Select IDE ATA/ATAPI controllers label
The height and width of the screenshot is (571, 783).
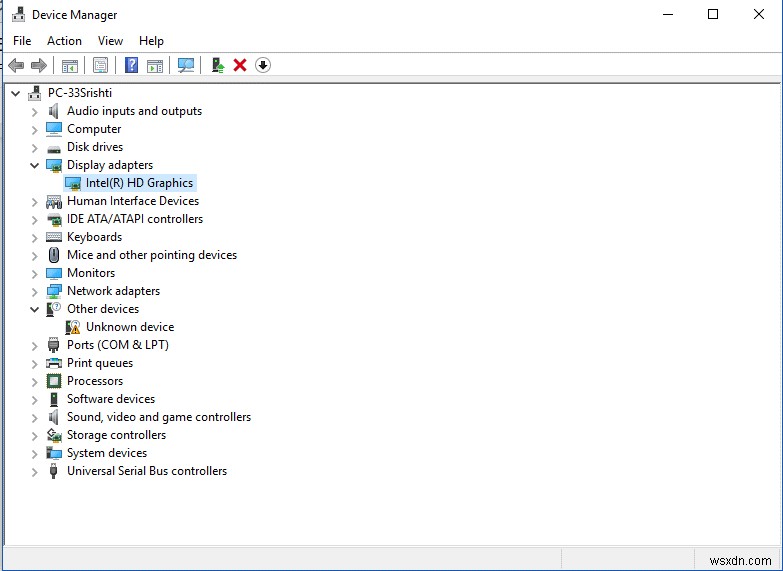(x=135, y=219)
